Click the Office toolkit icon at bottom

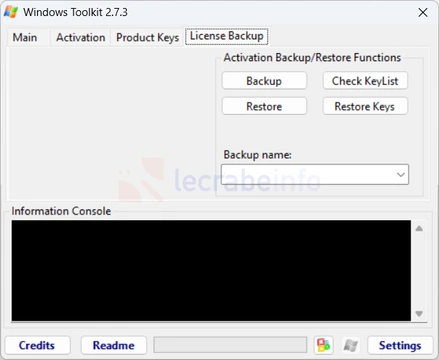point(323,345)
